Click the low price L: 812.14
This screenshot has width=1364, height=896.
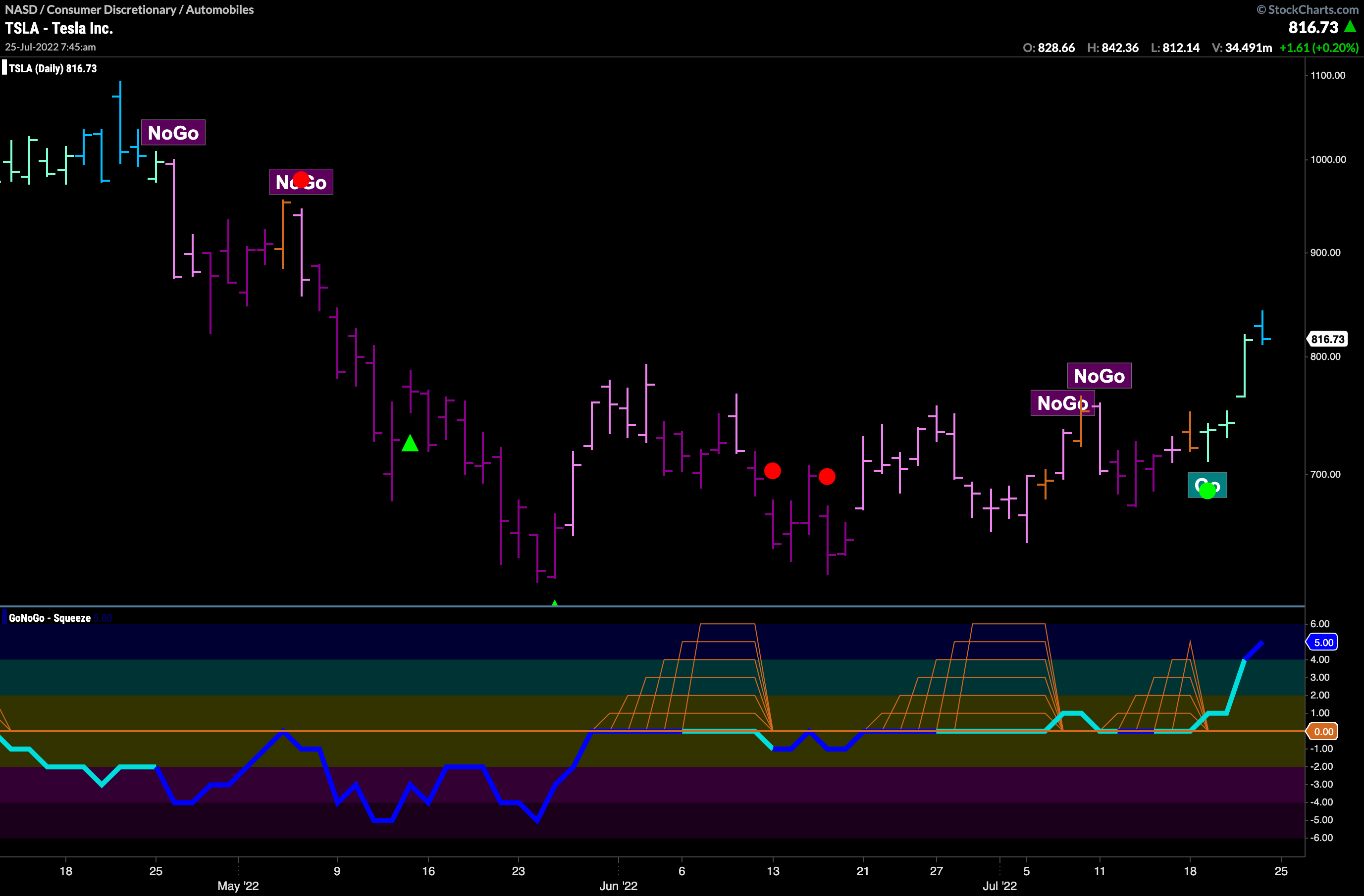(x=1175, y=48)
